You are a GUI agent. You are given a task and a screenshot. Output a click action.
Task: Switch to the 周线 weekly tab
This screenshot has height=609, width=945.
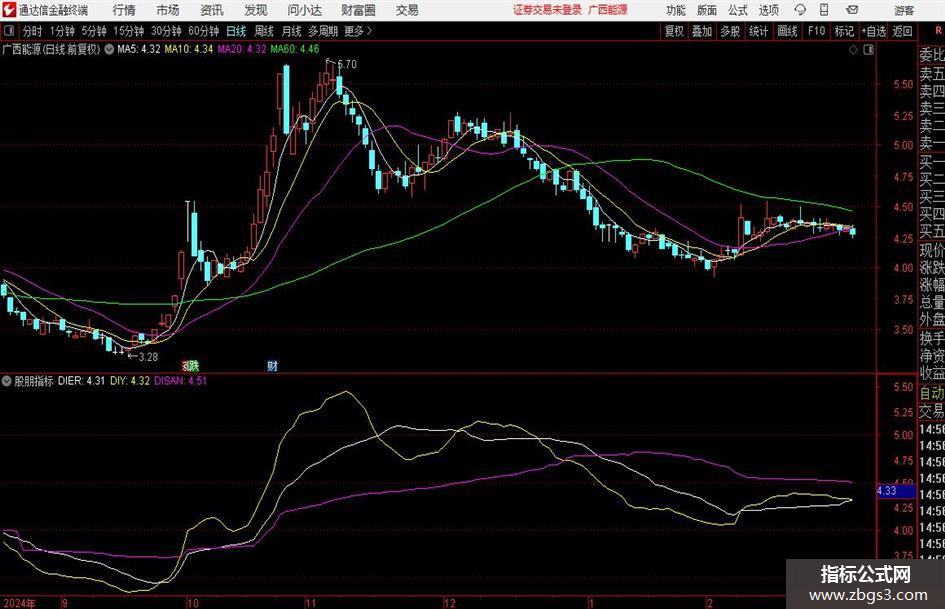[264, 31]
